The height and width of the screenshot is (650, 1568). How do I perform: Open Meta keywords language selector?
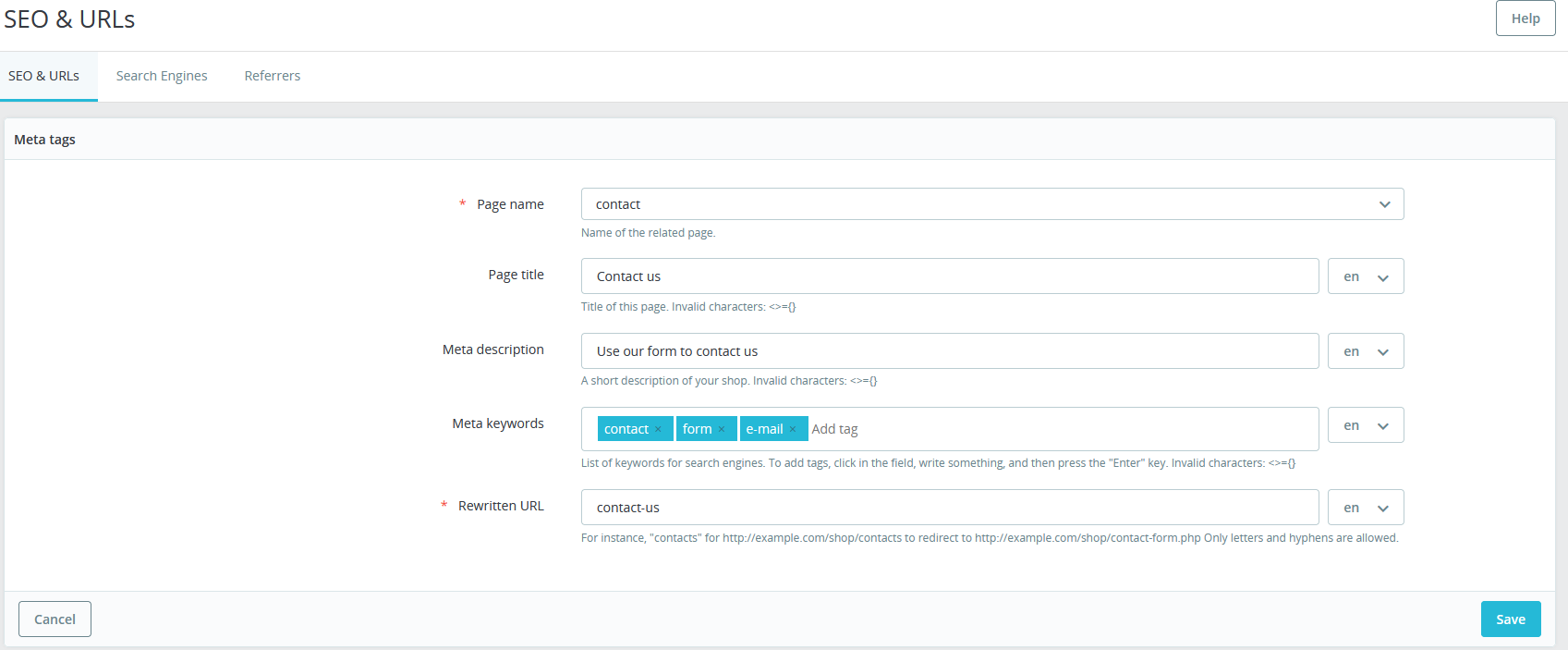pyautogui.click(x=1366, y=425)
